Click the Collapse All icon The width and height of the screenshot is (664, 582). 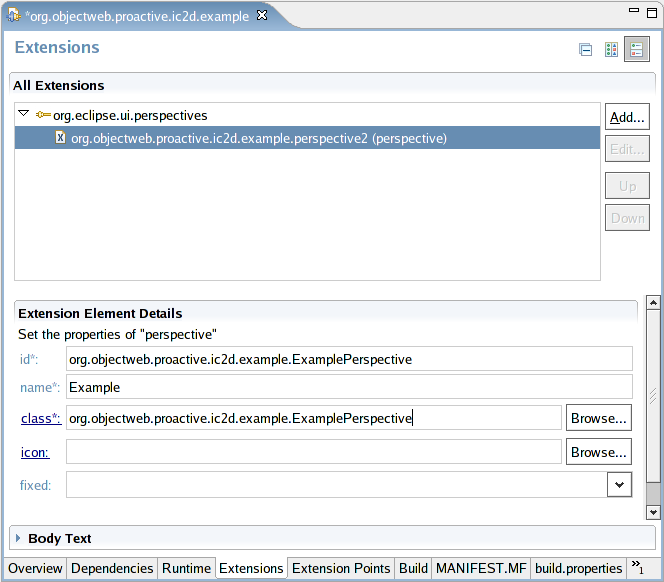point(586,49)
